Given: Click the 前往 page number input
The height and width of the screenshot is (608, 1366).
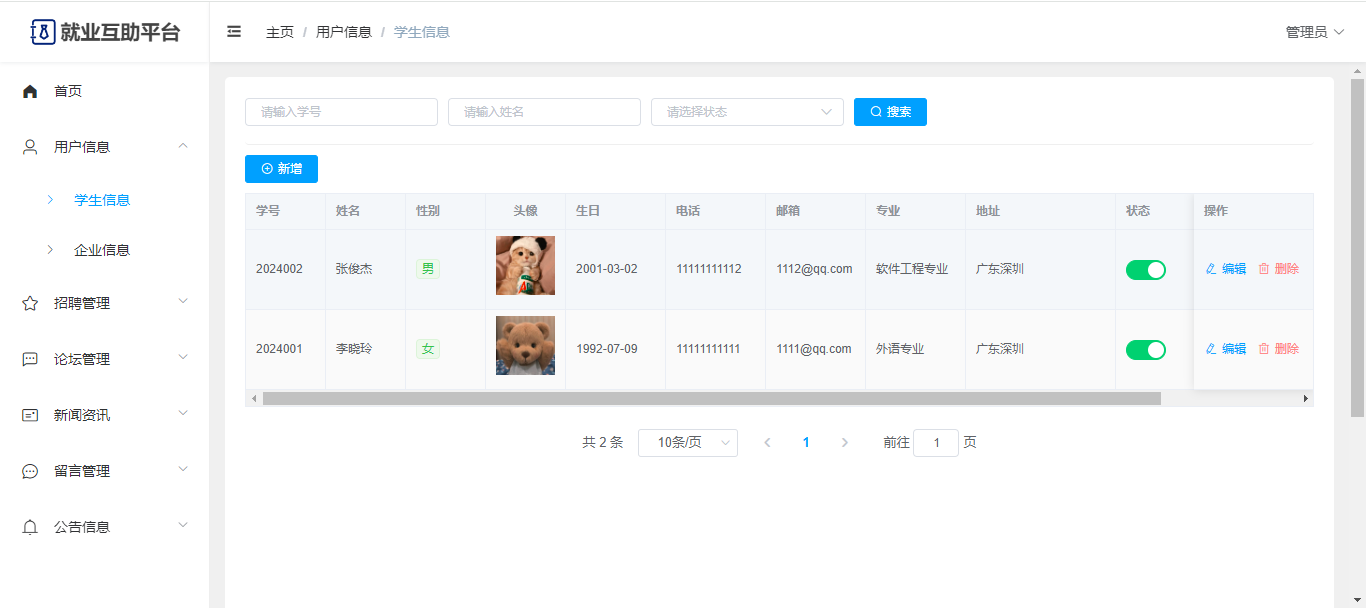Looking at the screenshot, I should point(936,443).
